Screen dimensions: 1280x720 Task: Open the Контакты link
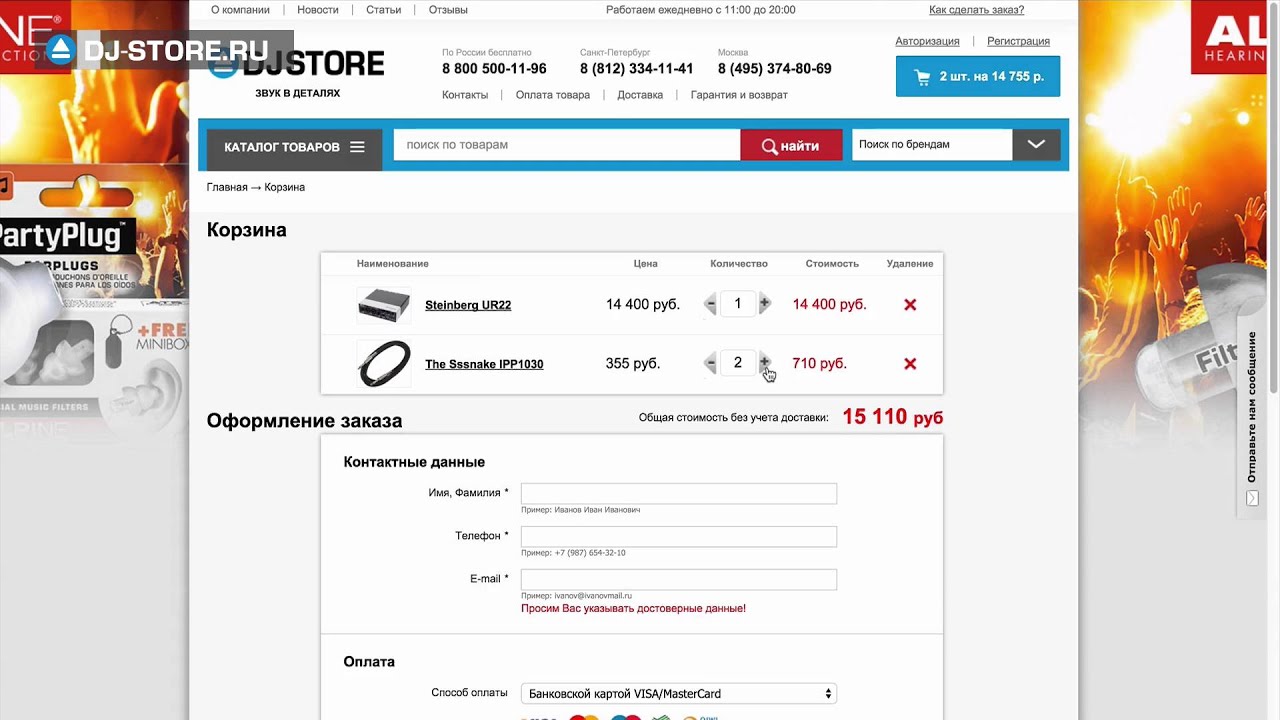[465, 95]
